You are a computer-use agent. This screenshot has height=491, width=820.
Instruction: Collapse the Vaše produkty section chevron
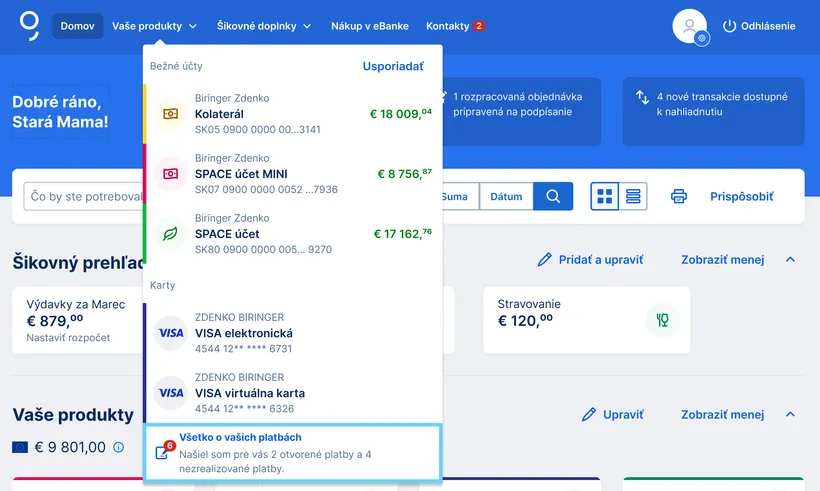(x=790, y=414)
